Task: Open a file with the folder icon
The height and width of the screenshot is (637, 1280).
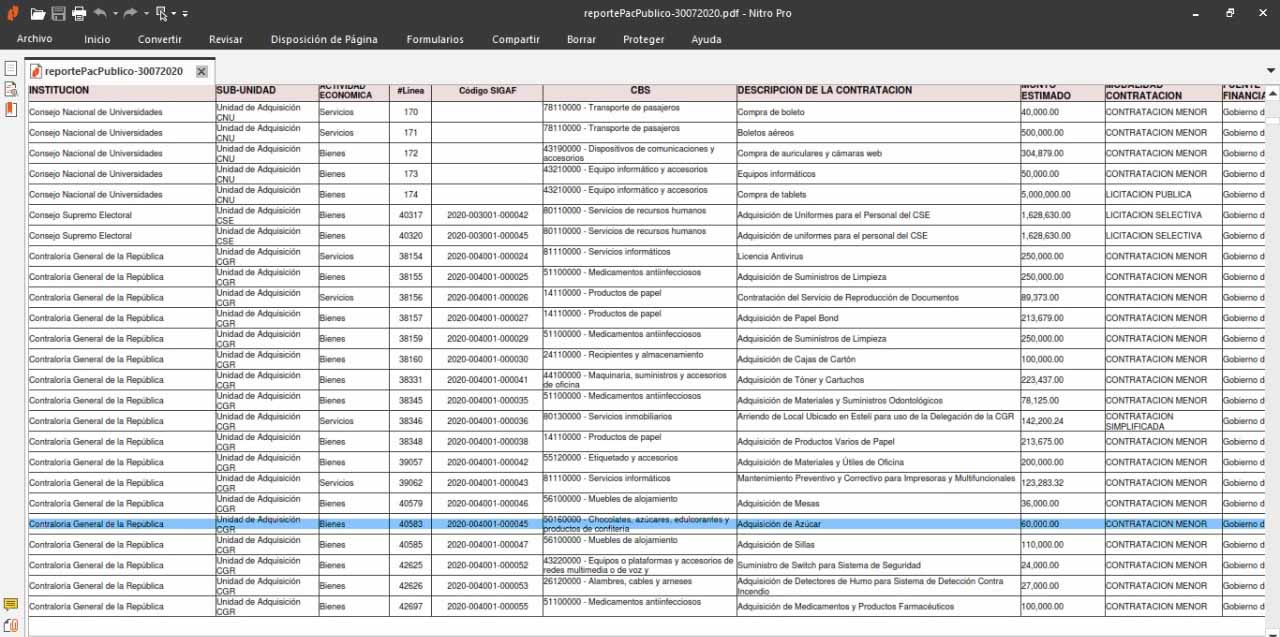Action: point(38,14)
